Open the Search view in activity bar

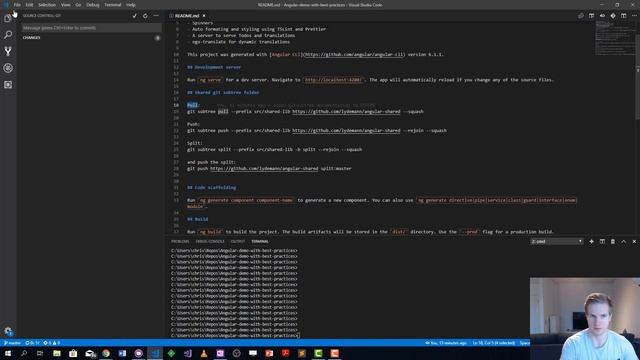pyautogui.click(x=8, y=34)
